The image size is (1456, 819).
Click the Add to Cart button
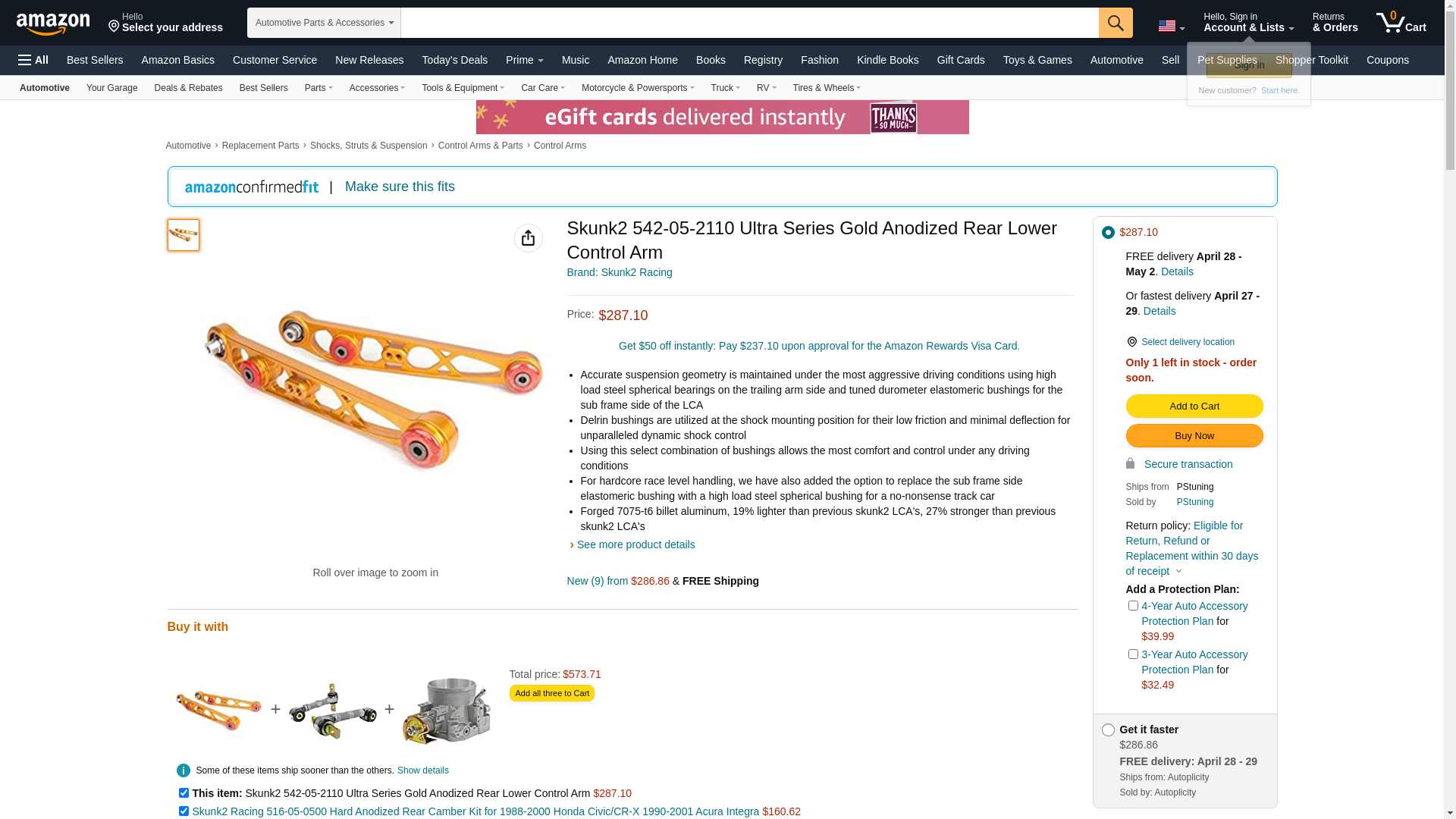point(1194,406)
